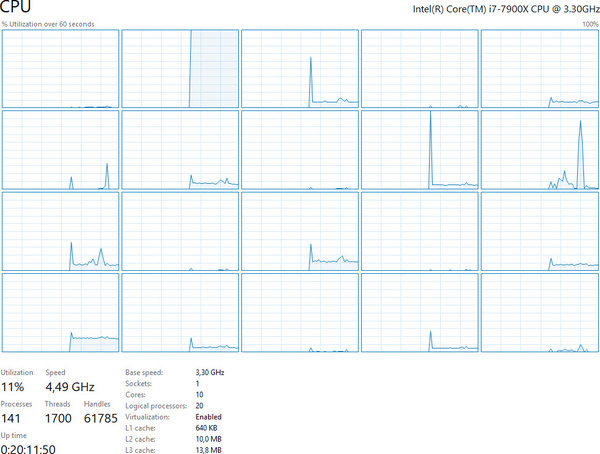Click the graph showing only two small spikes
600x454 pixels.
60,149
